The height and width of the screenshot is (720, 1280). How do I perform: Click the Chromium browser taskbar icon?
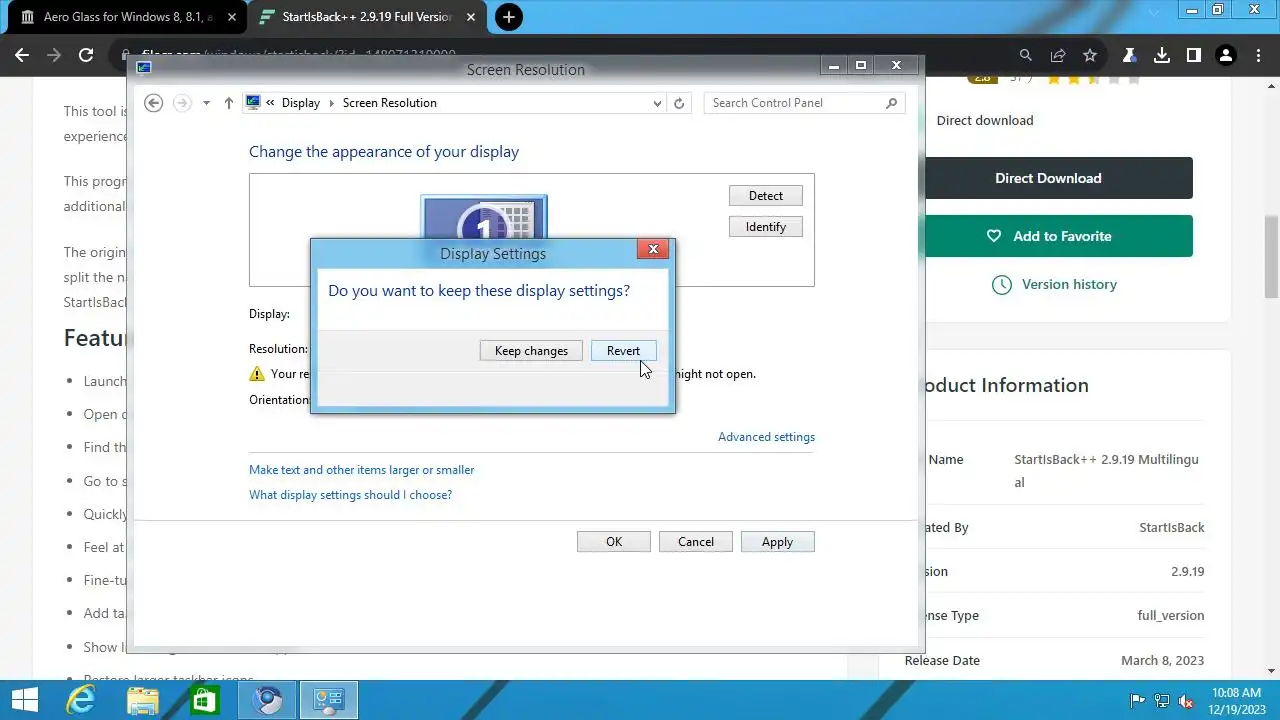click(267, 700)
